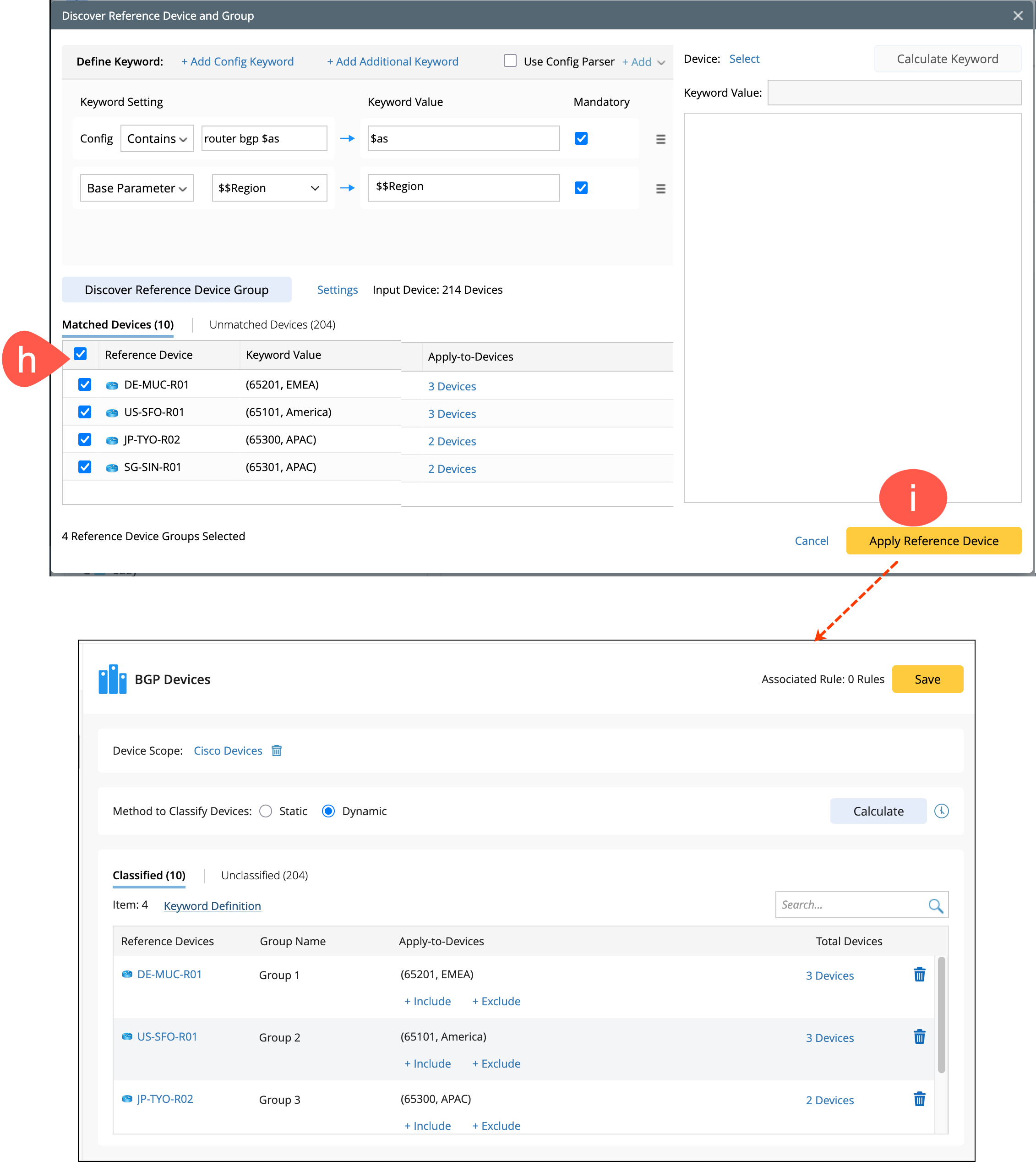Expand the $$Region parameter dropdown
The image size is (1036, 1162).
pyautogui.click(x=269, y=188)
